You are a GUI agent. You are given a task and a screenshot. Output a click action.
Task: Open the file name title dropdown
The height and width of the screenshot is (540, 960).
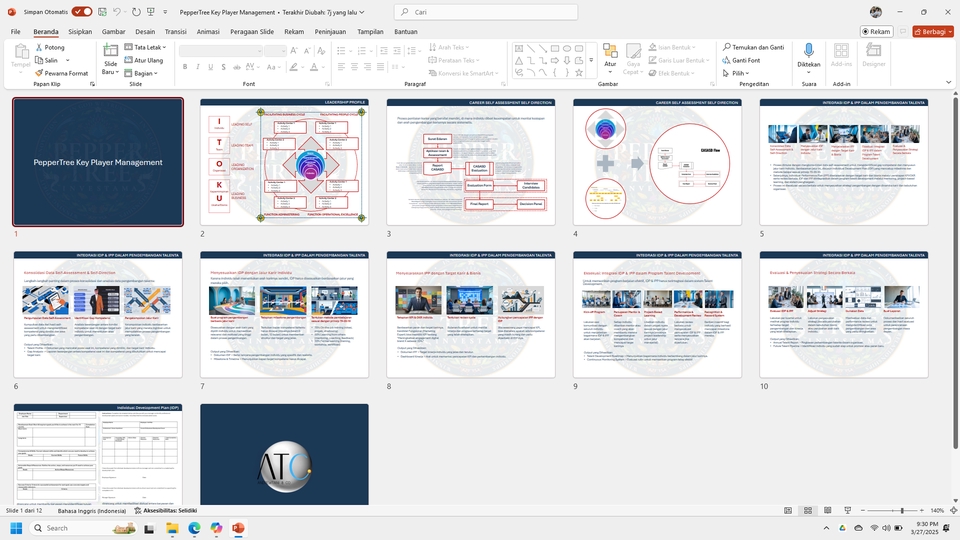click(x=362, y=12)
